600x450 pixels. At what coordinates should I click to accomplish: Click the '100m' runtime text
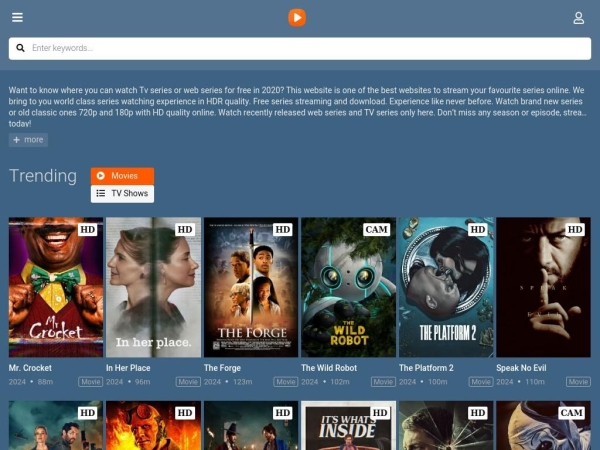[438, 382]
